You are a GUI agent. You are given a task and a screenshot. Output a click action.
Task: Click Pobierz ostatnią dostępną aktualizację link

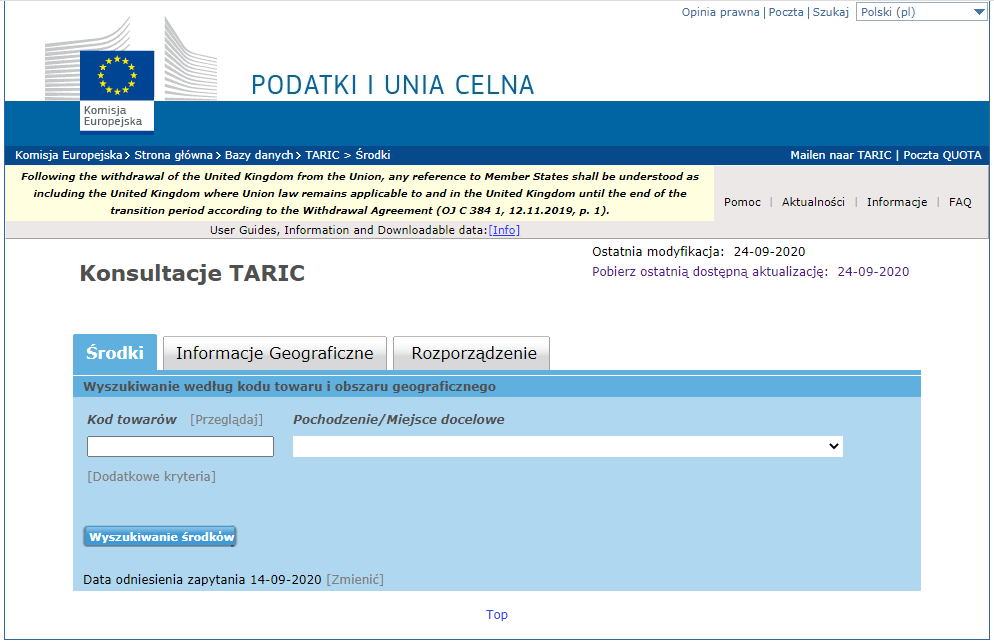click(x=709, y=272)
